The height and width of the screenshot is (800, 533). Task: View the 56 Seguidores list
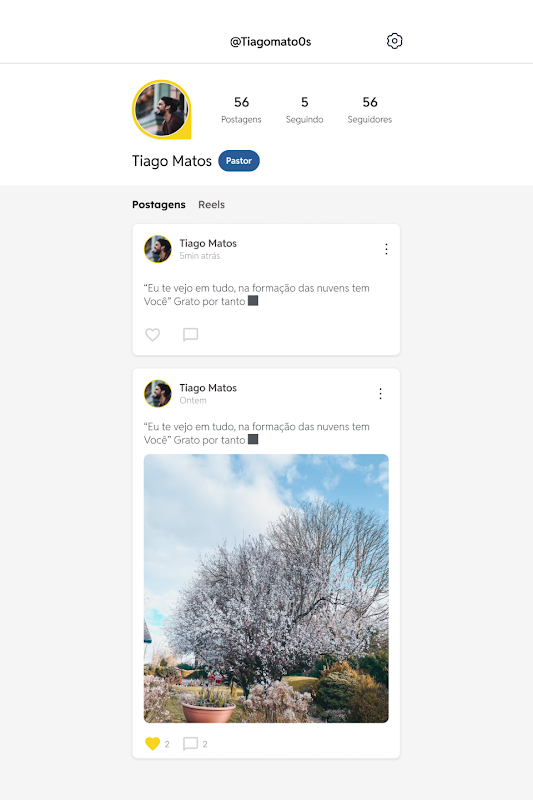370,110
